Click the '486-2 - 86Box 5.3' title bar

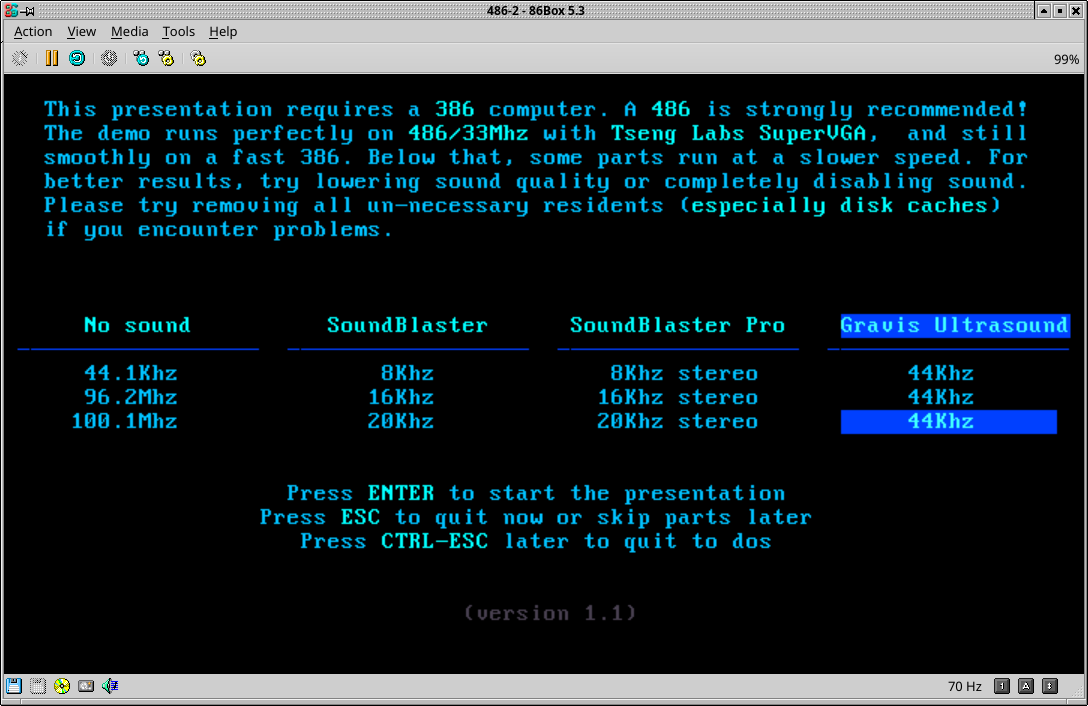coord(536,10)
